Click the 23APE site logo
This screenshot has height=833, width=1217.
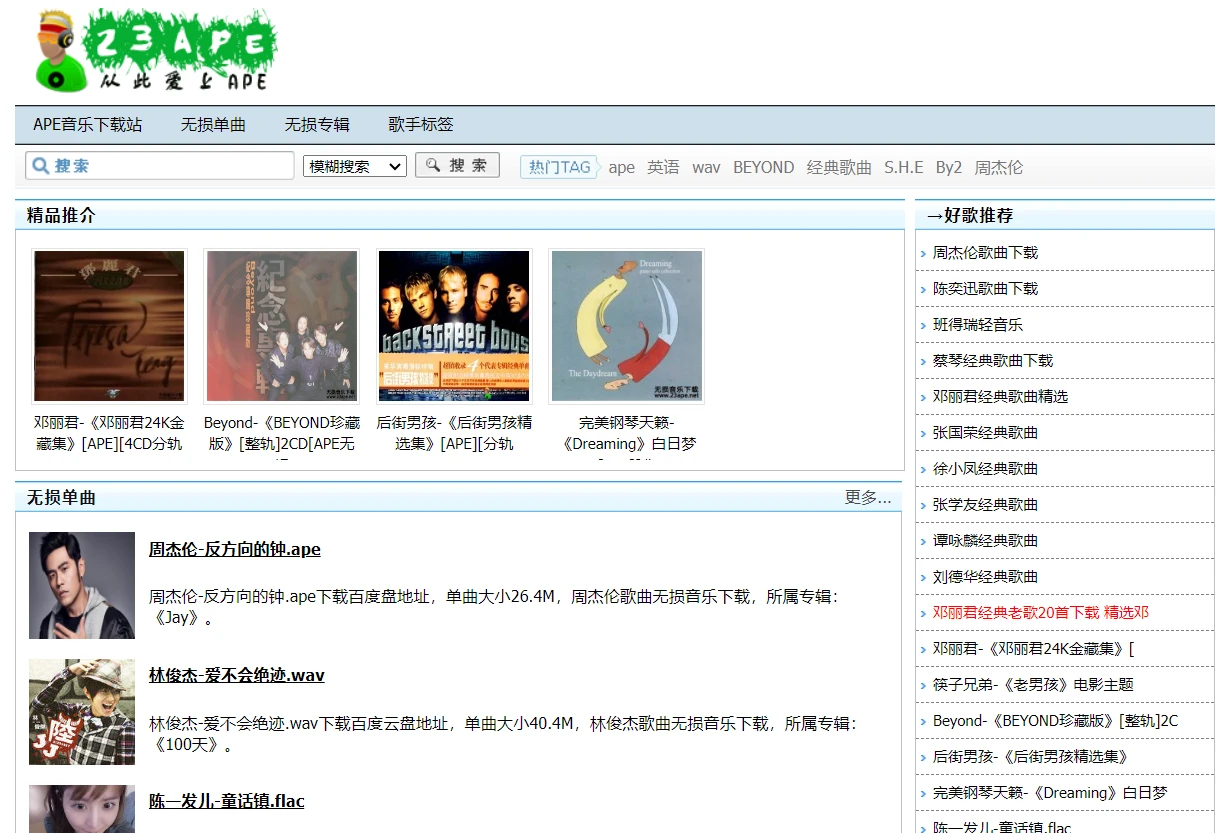pyautogui.click(x=155, y=50)
